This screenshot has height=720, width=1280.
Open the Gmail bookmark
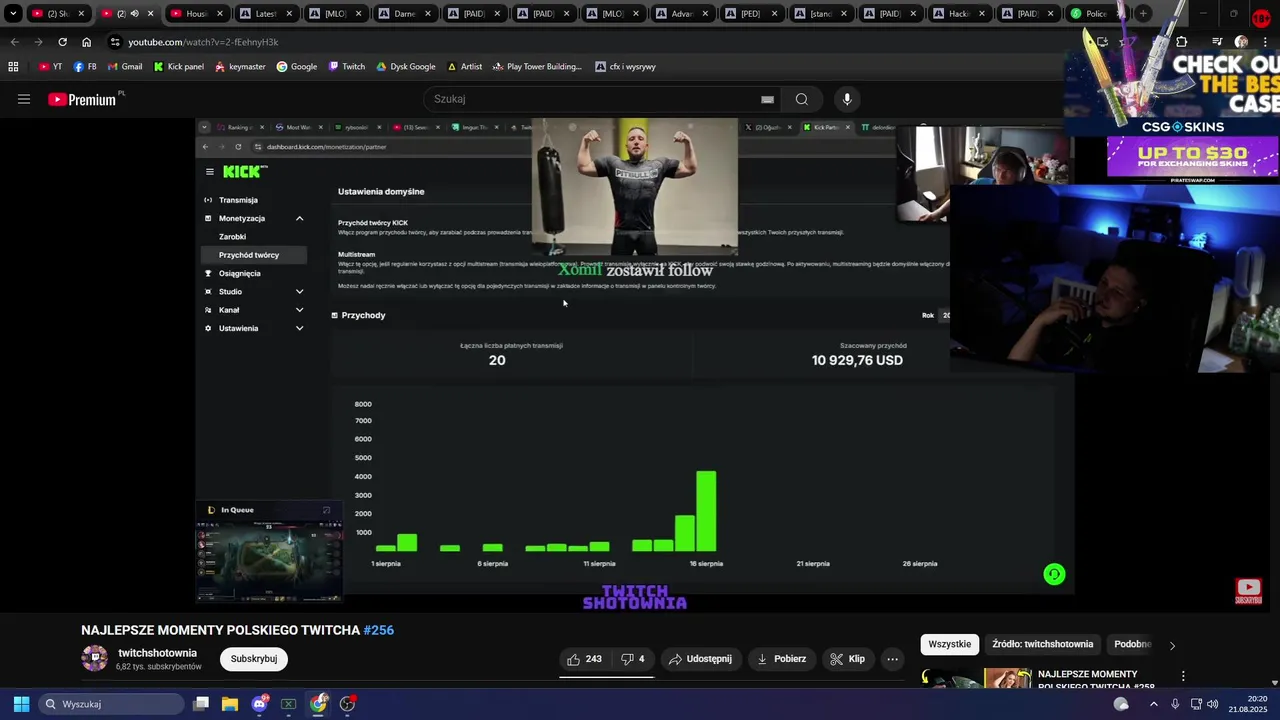[x=124, y=66]
